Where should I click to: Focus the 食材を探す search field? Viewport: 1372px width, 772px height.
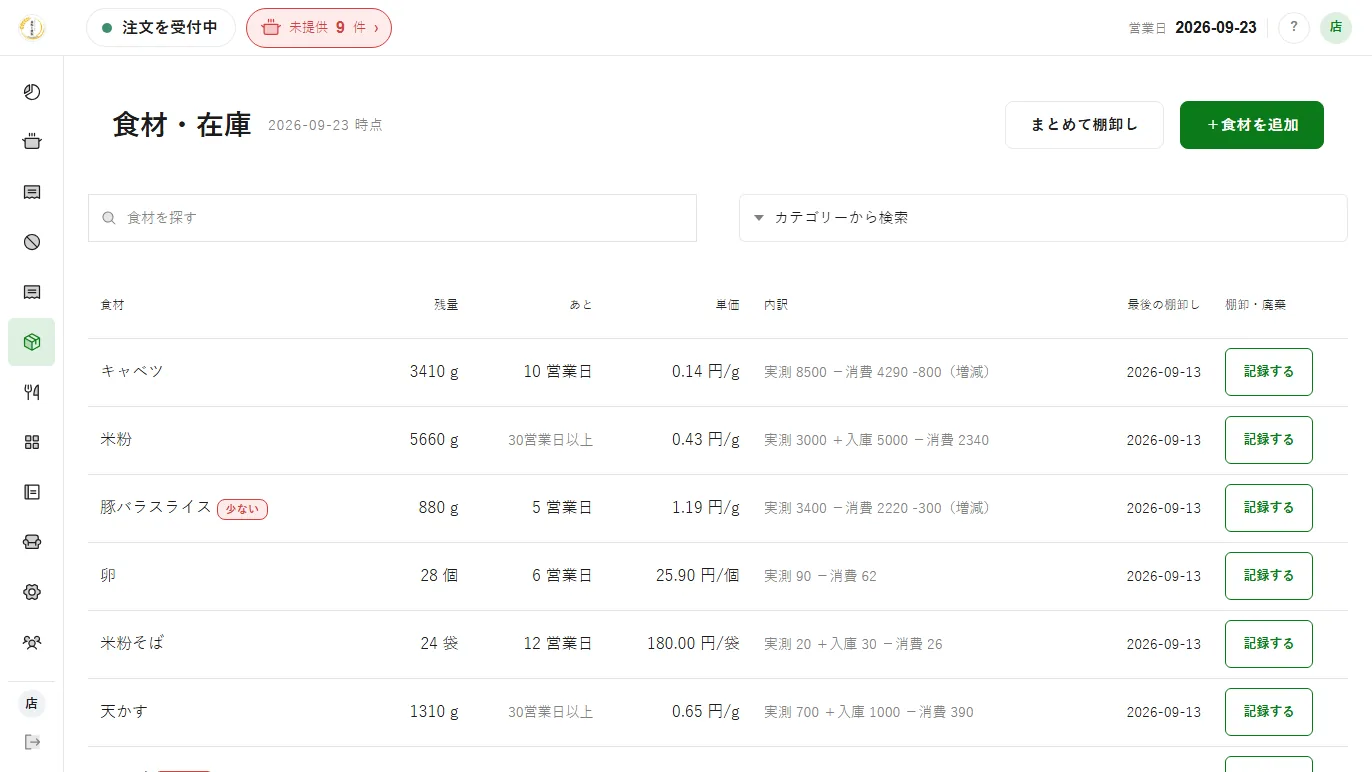coord(392,218)
